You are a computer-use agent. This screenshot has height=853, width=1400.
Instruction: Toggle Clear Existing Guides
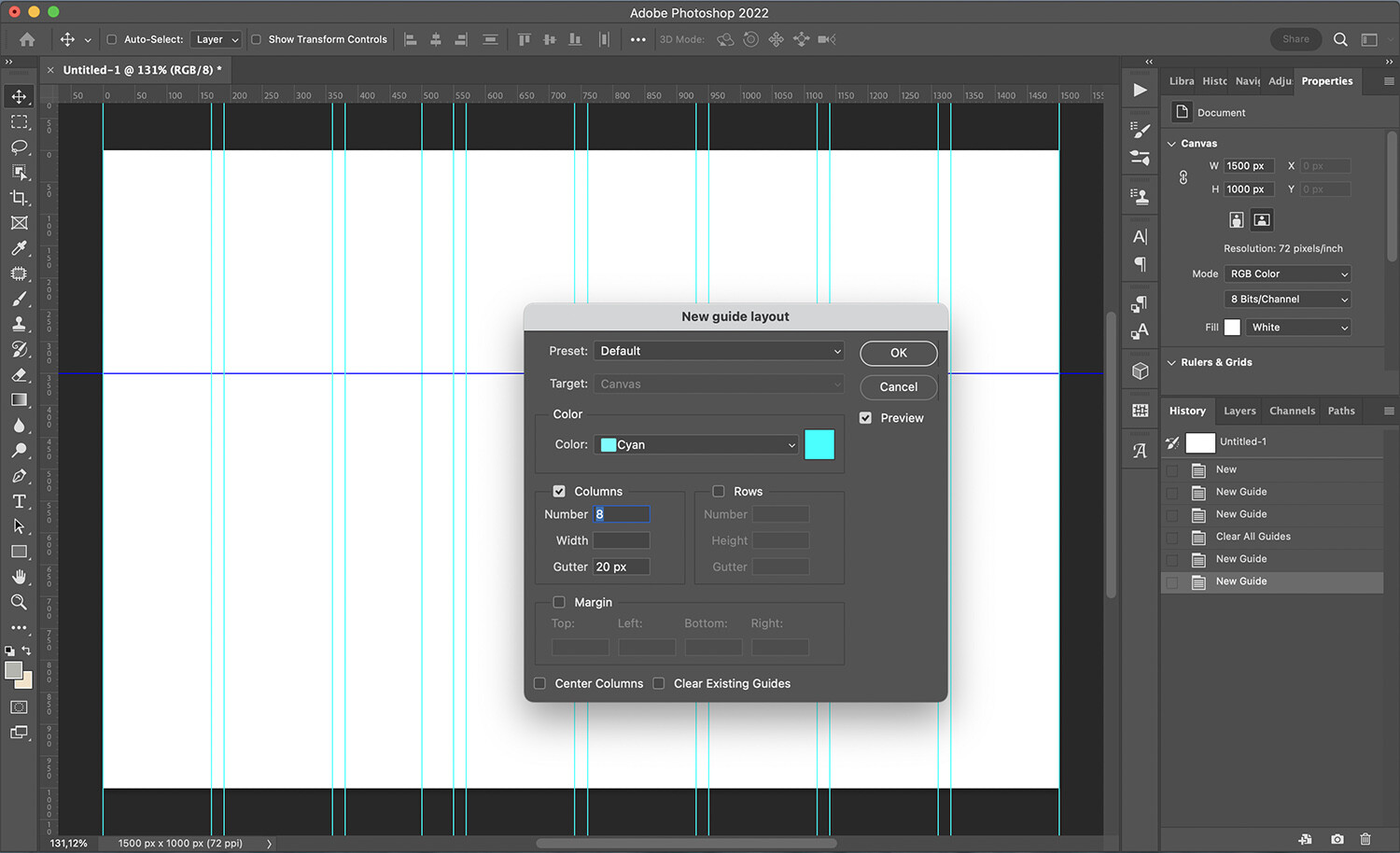pos(660,683)
